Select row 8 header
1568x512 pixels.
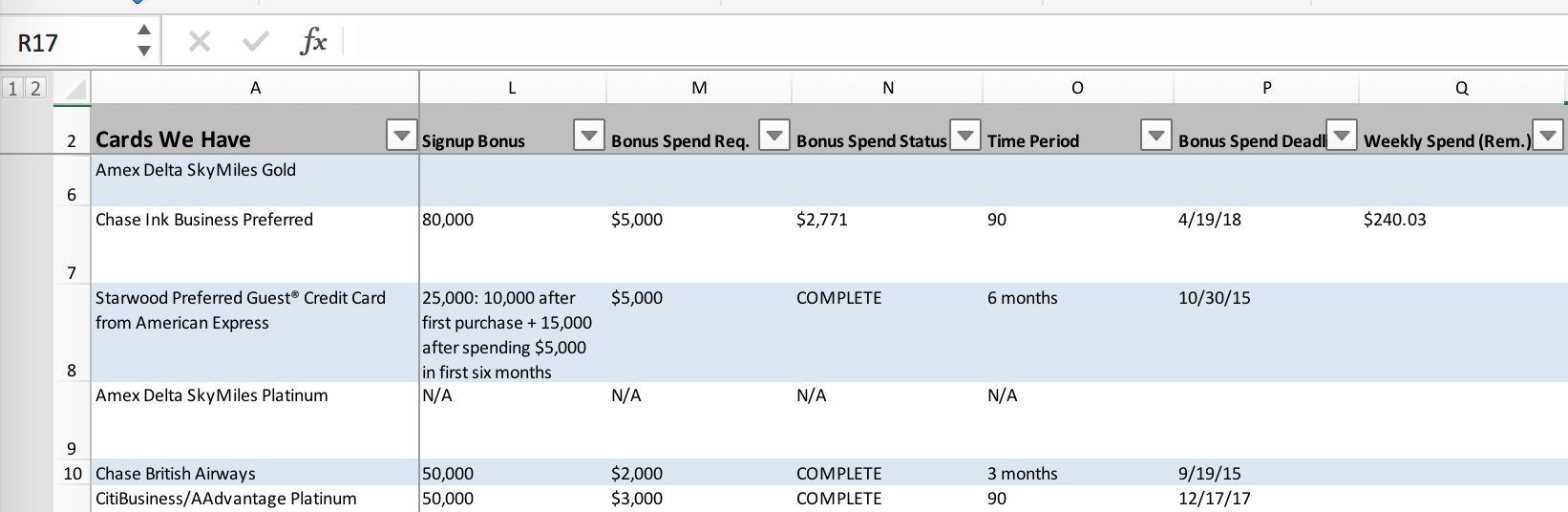[73, 332]
